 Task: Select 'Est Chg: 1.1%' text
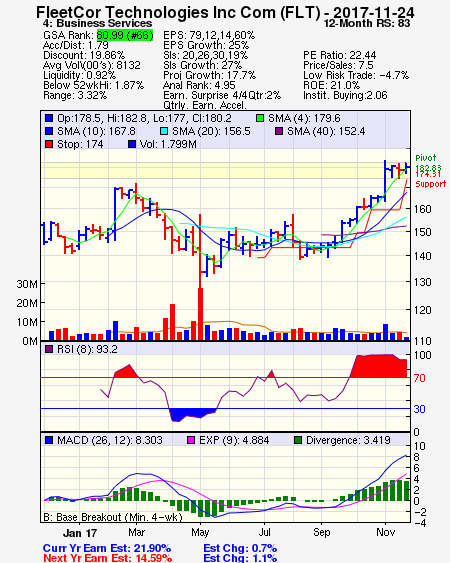pyautogui.click(x=240, y=558)
